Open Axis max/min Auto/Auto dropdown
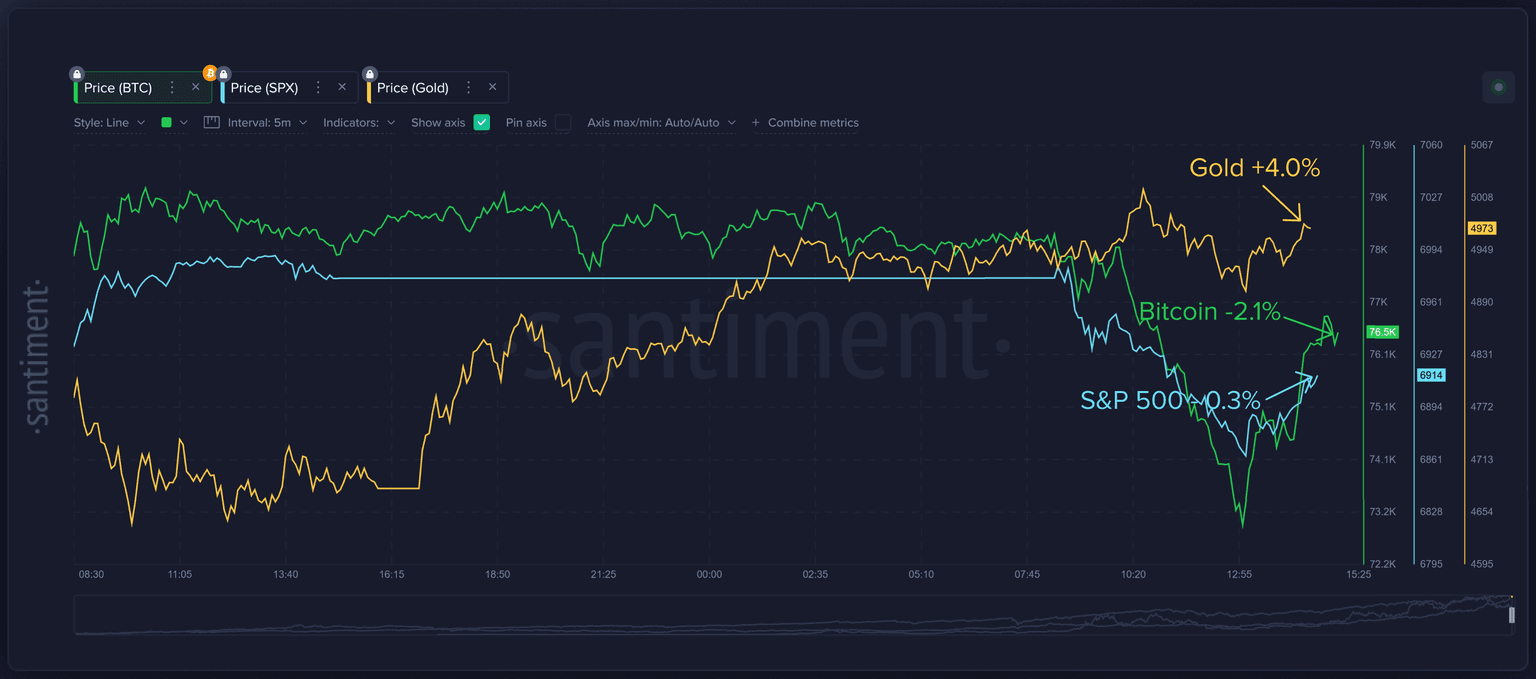Viewport: 1536px width, 679px height. click(x=661, y=123)
